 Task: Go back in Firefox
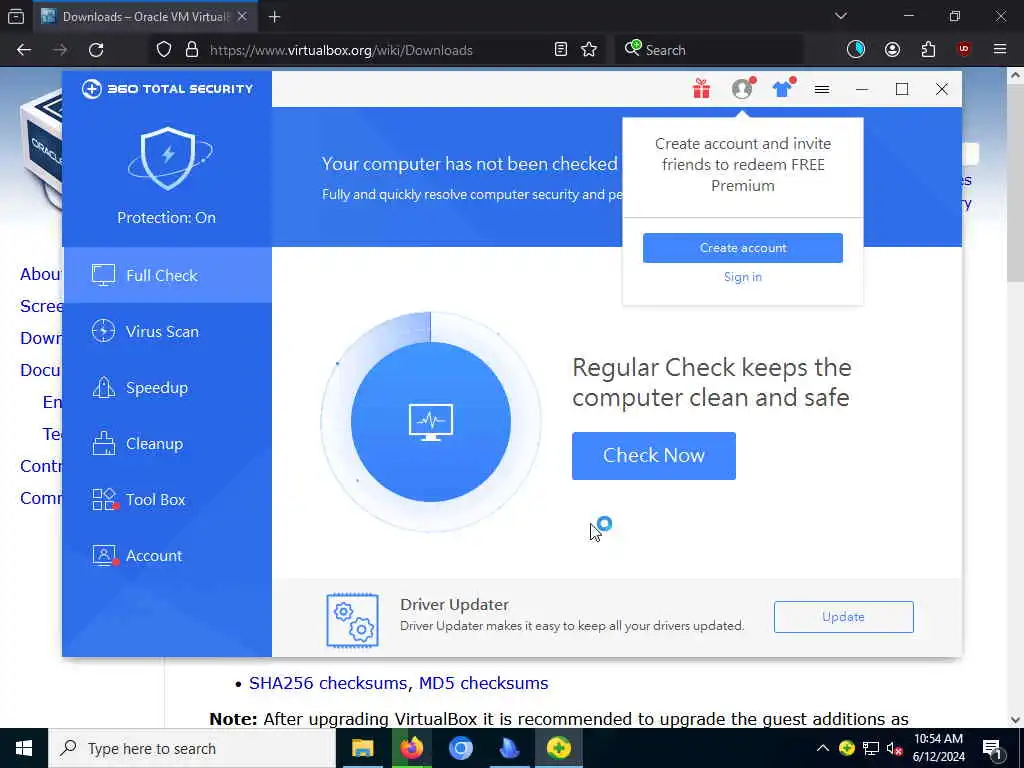click(24, 50)
